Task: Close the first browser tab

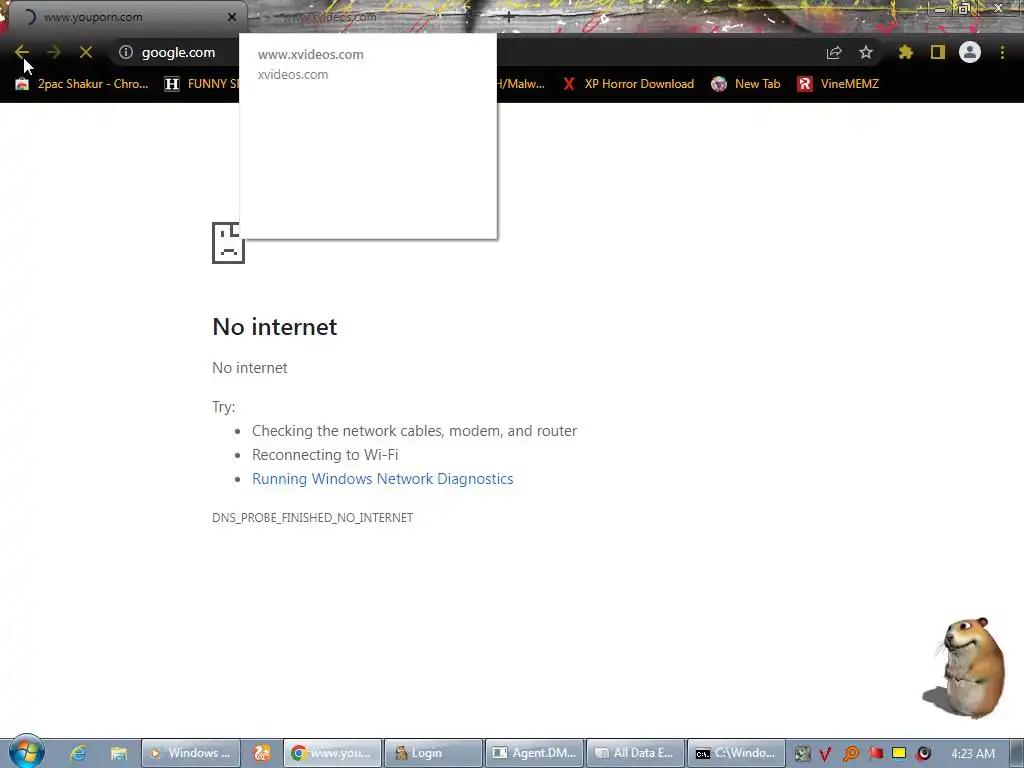Action: pos(232,17)
